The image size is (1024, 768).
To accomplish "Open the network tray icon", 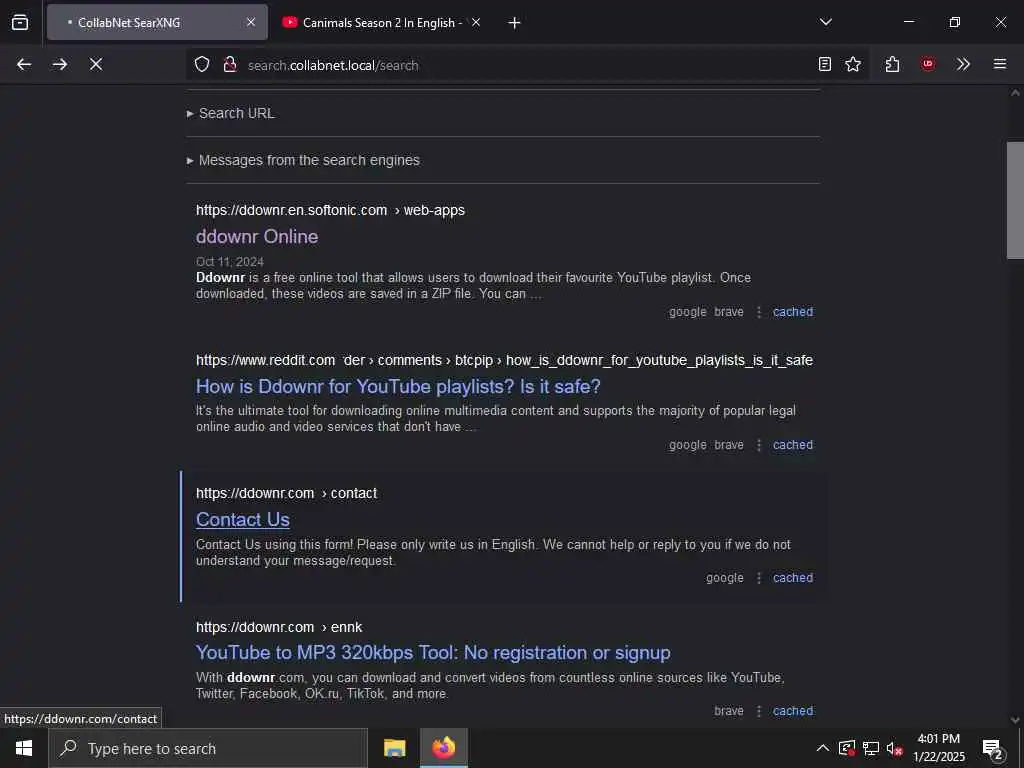I will (871, 748).
